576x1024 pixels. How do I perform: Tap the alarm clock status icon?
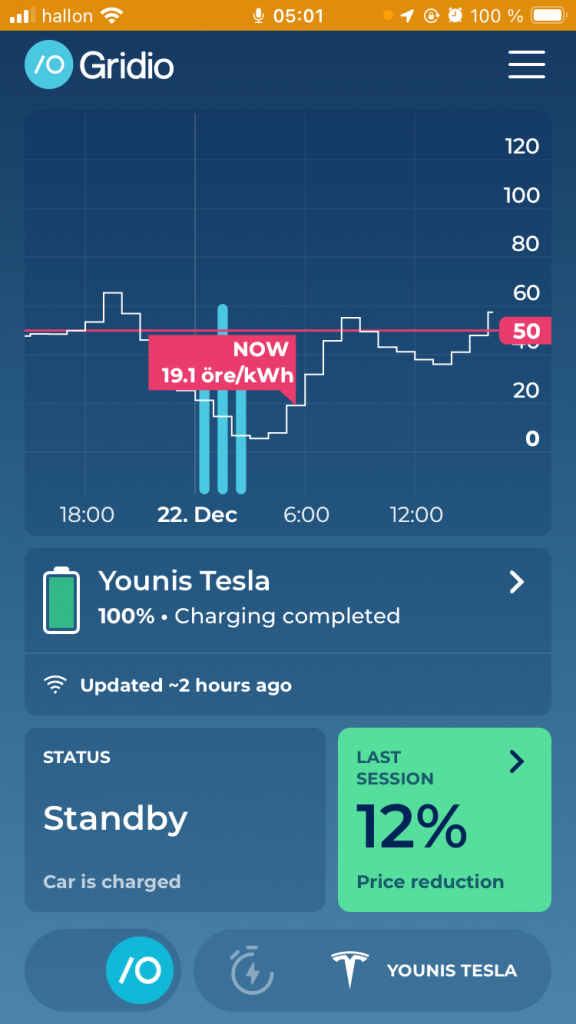tap(455, 16)
